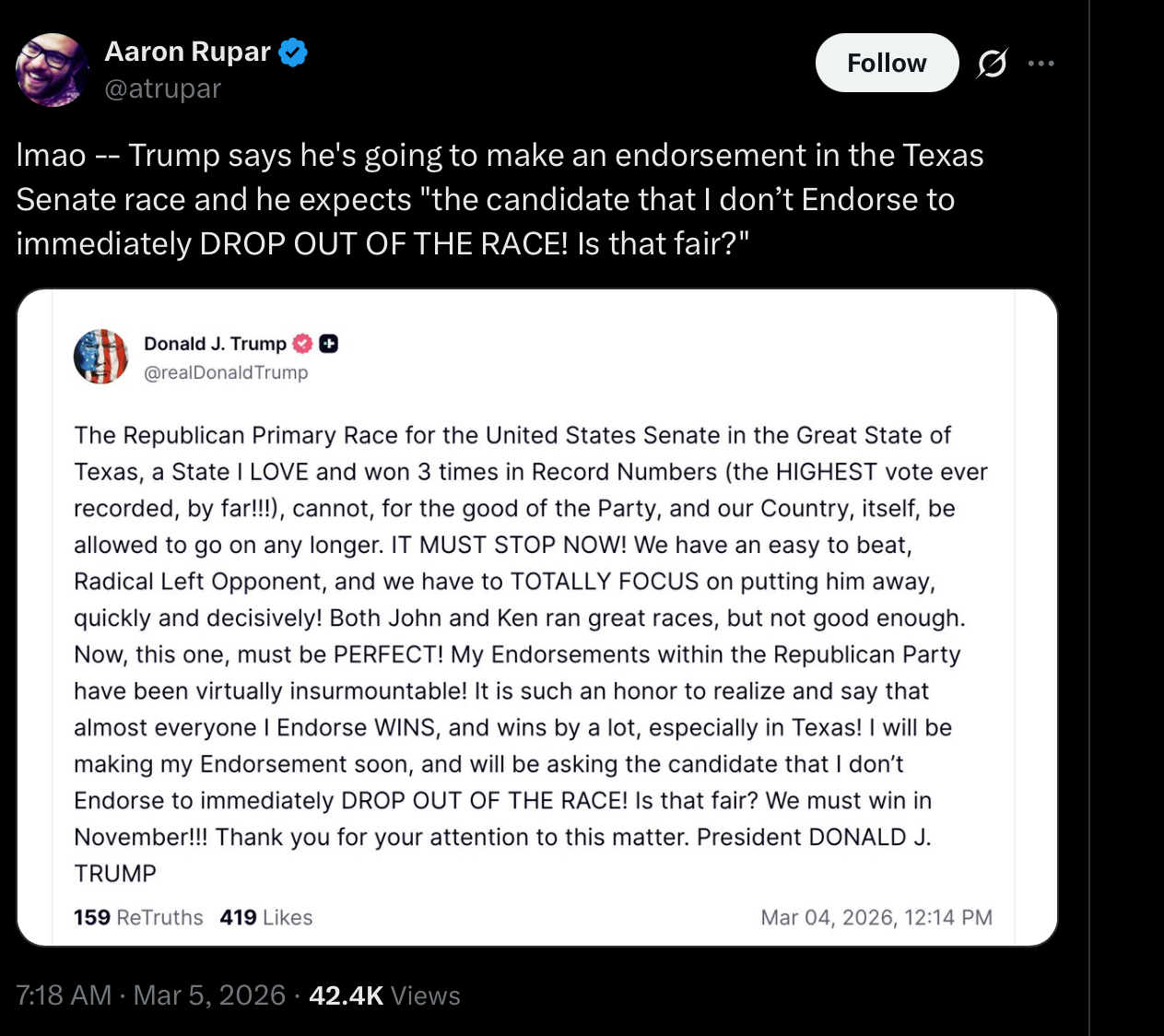Open the three-dot more options menu

(x=1041, y=64)
